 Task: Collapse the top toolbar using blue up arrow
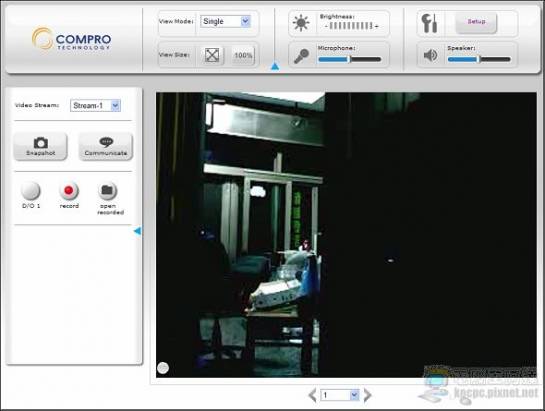coord(275,66)
